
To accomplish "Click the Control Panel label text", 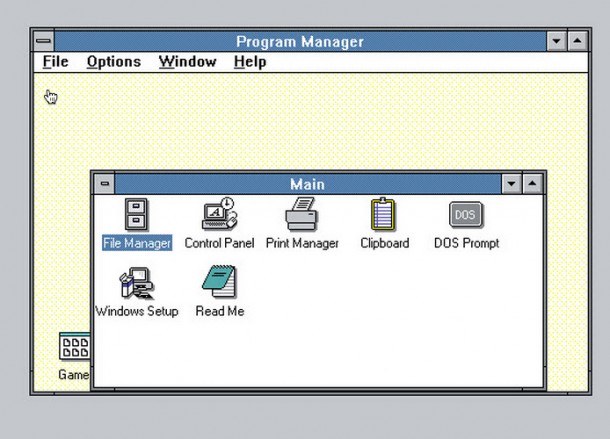I will pyautogui.click(x=219, y=243).
